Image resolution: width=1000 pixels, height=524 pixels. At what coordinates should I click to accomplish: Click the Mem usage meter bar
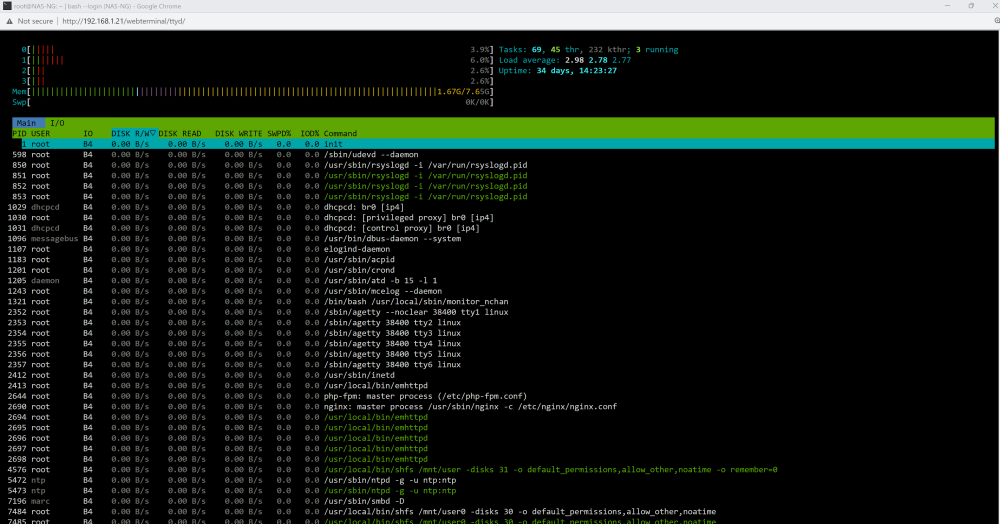tap(253, 92)
